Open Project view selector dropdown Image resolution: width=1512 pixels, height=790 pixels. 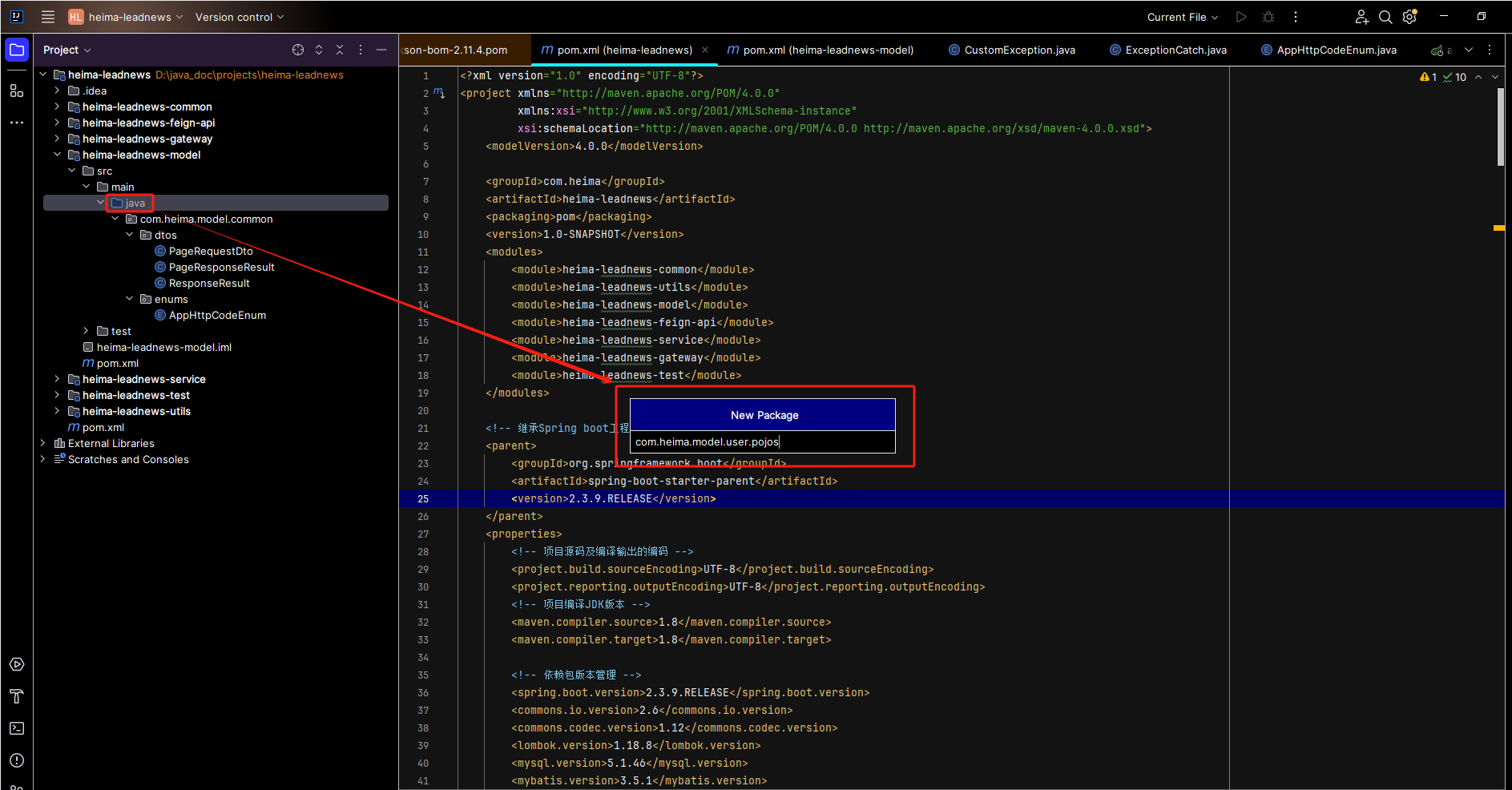[x=67, y=50]
